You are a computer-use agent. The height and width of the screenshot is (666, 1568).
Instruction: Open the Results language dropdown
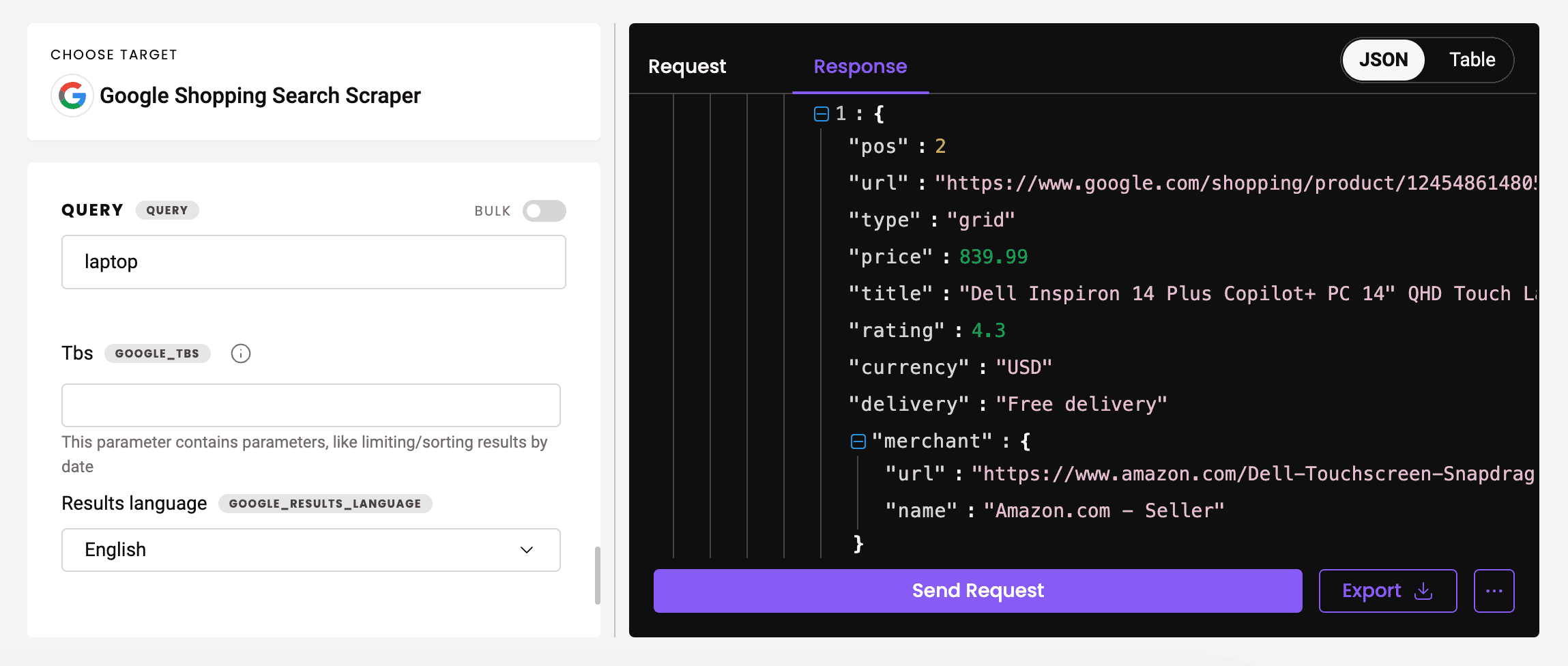click(311, 550)
